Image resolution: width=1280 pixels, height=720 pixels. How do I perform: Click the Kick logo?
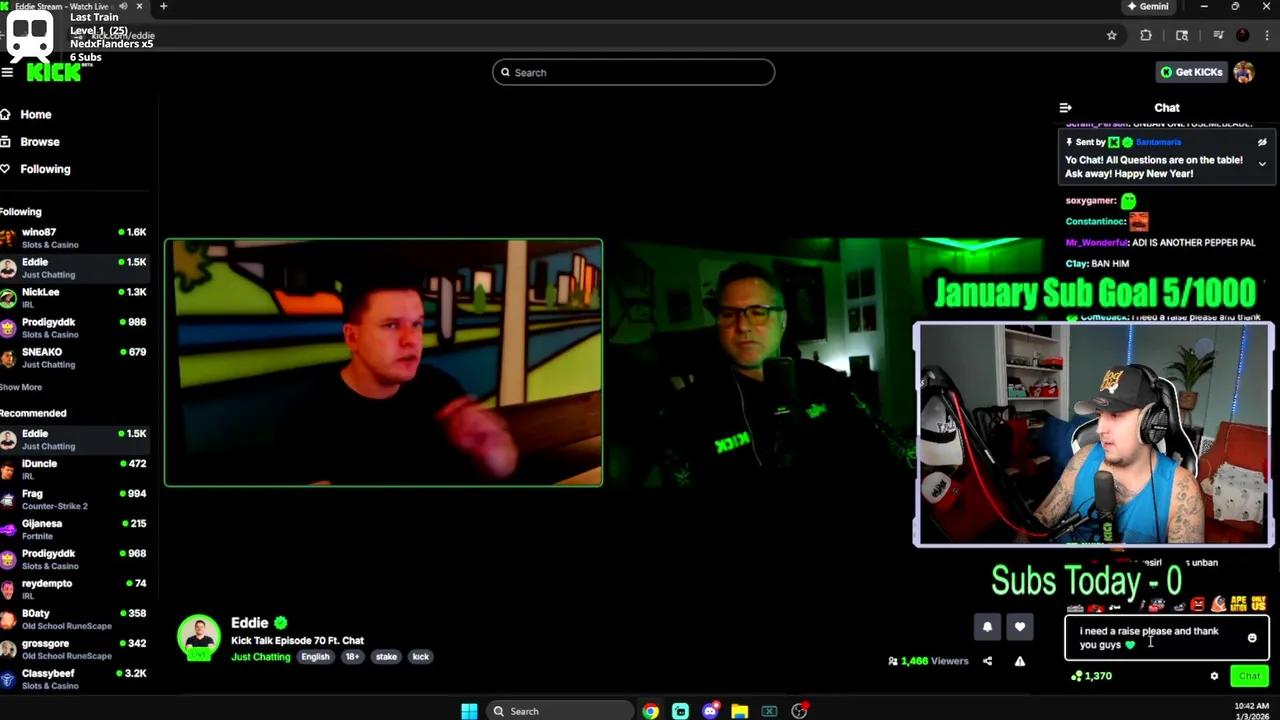(54, 73)
